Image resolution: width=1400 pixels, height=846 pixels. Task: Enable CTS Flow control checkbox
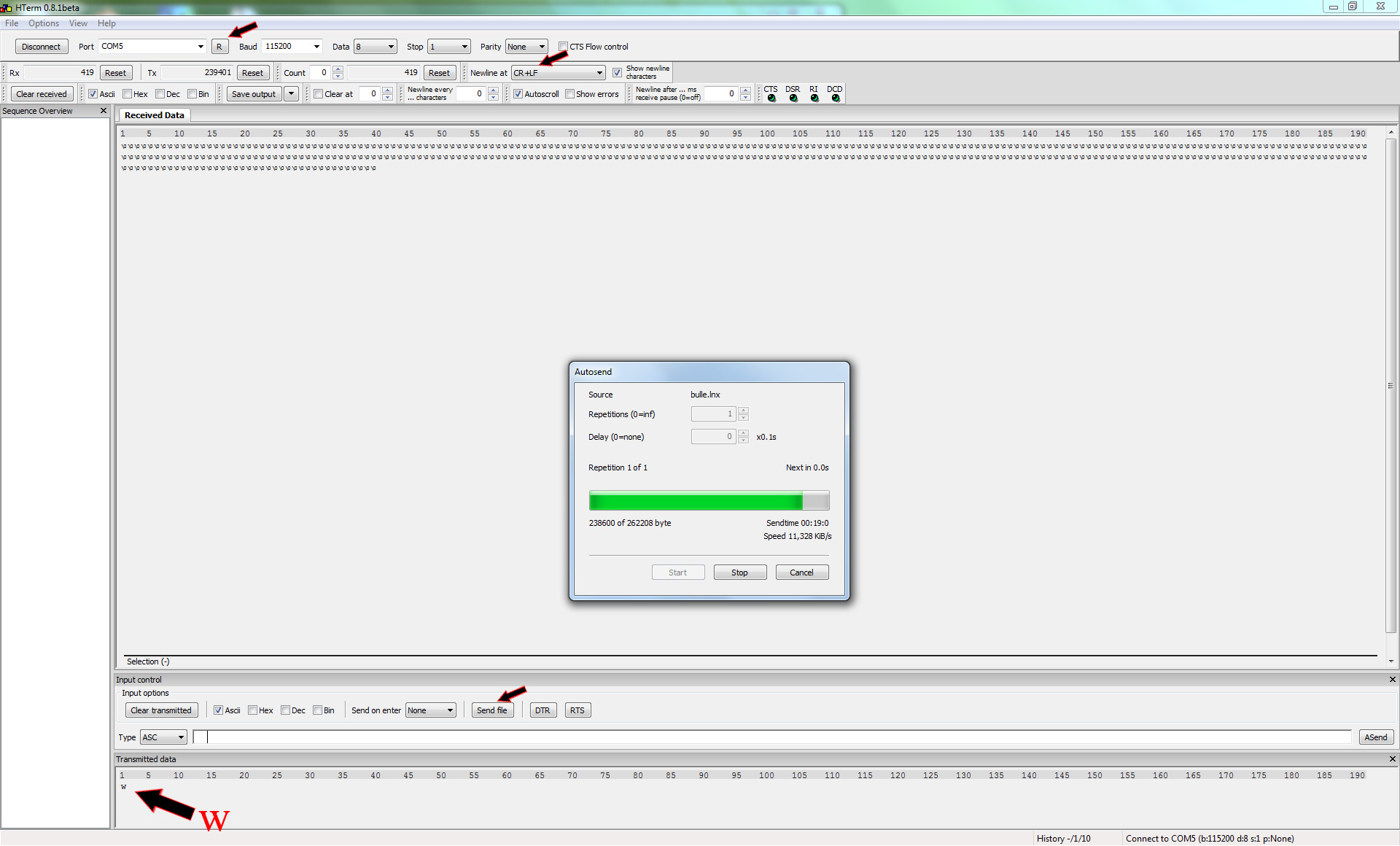(x=564, y=47)
